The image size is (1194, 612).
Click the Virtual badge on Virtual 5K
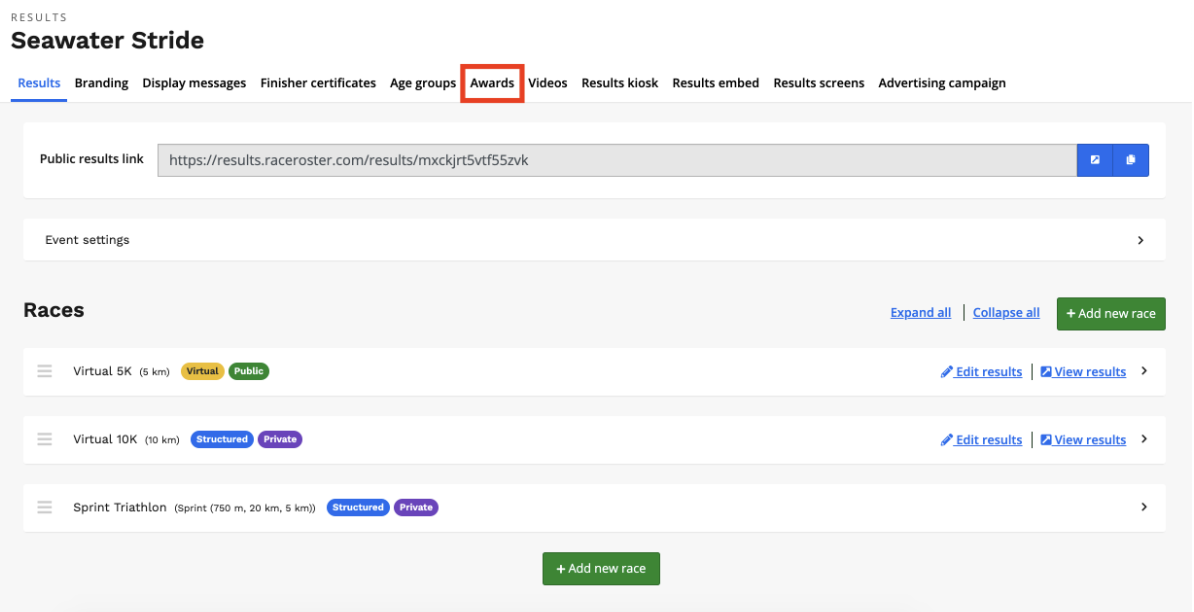[203, 371]
